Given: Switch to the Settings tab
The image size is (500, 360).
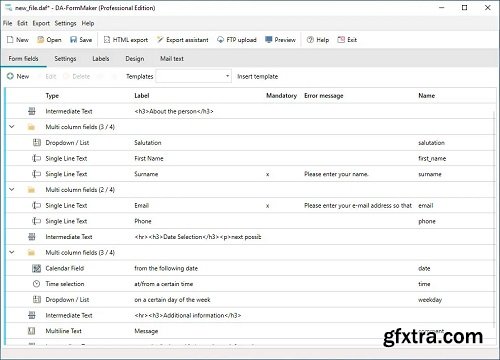Looking at the screenshot, I should click(x=65, y=59).
